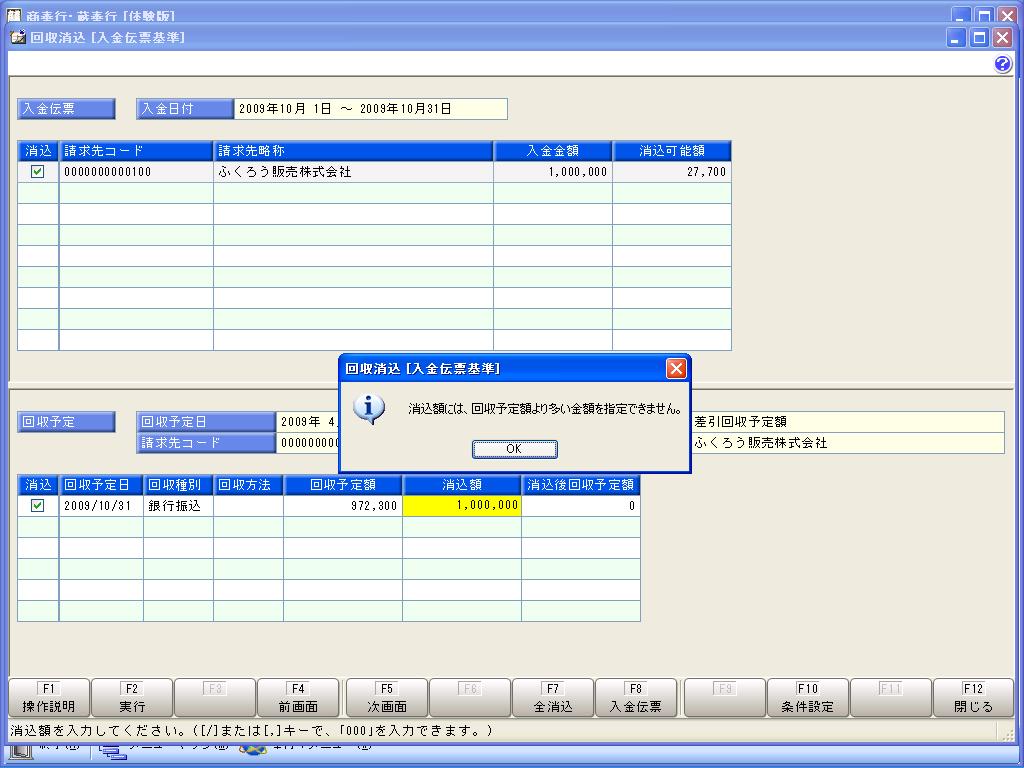Click the 入金金額 column header
This screenshot has width=1024, height=768.
552,151
